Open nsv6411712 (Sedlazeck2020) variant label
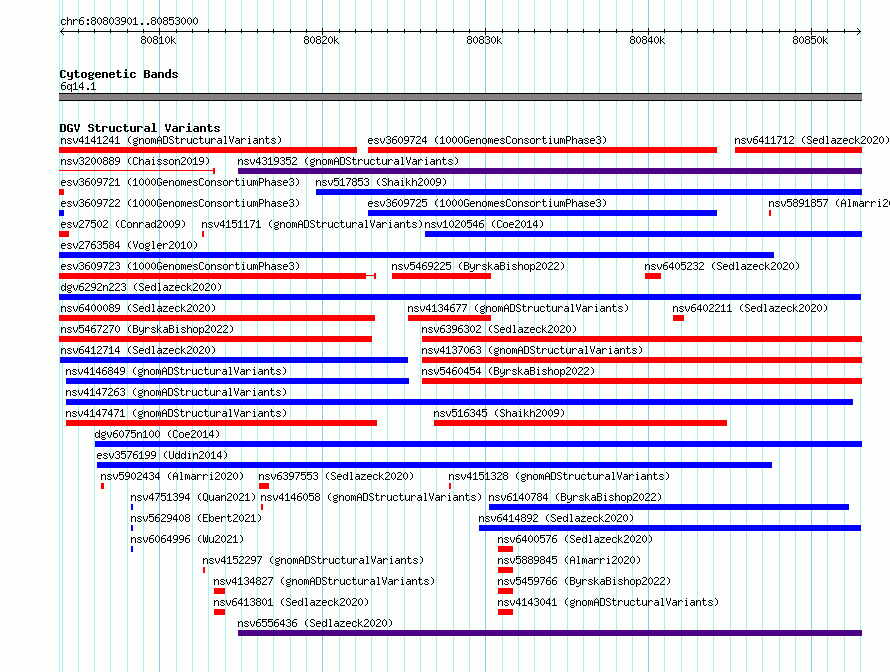 click(x=811, y=140)
